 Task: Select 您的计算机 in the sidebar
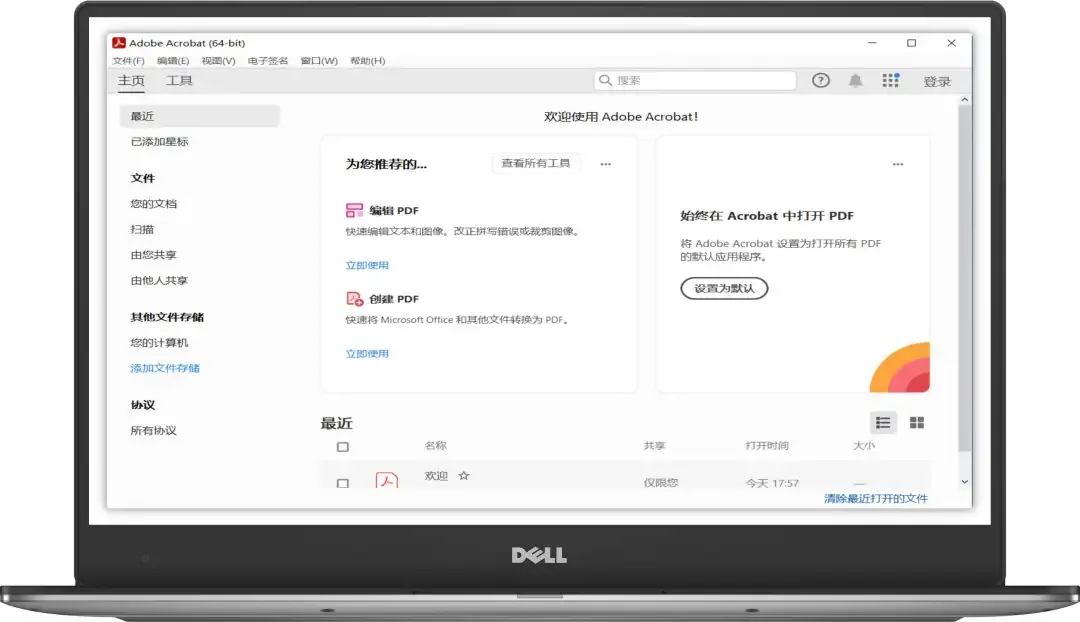(x=159, y=342)
